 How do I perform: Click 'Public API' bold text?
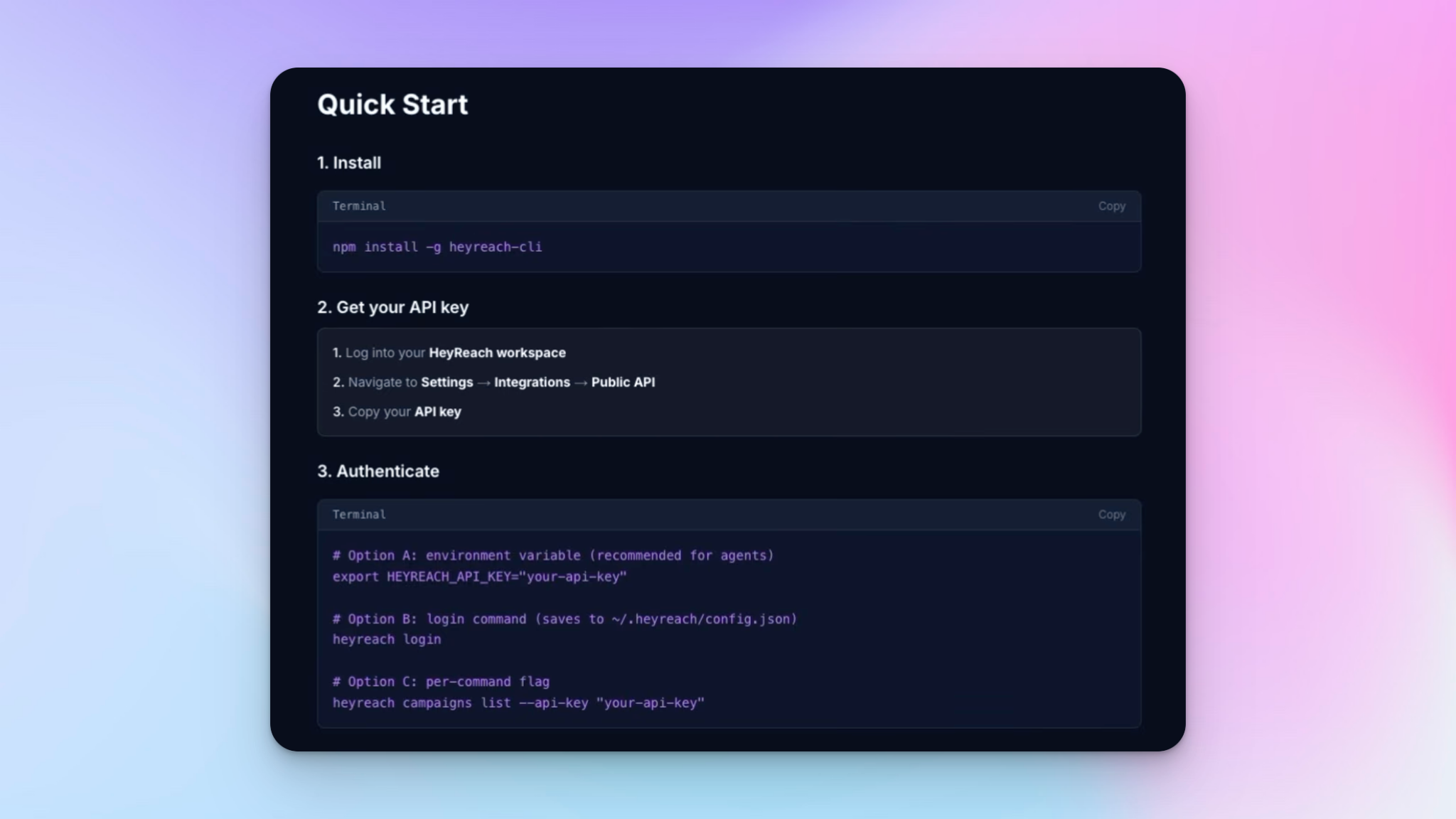pos(623,382)
